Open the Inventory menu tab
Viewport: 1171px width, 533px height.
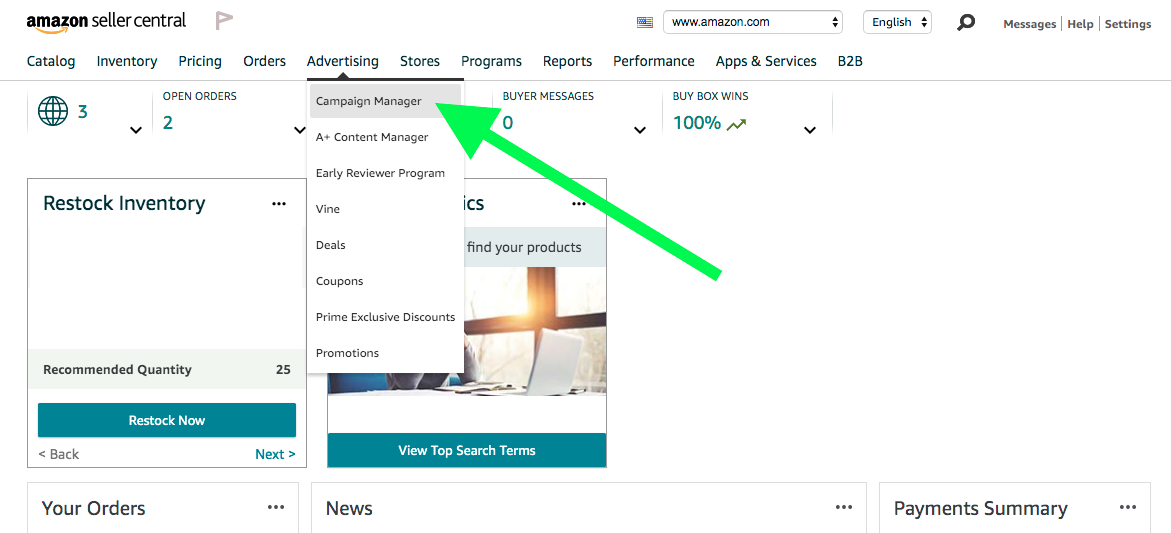point(127,61)
